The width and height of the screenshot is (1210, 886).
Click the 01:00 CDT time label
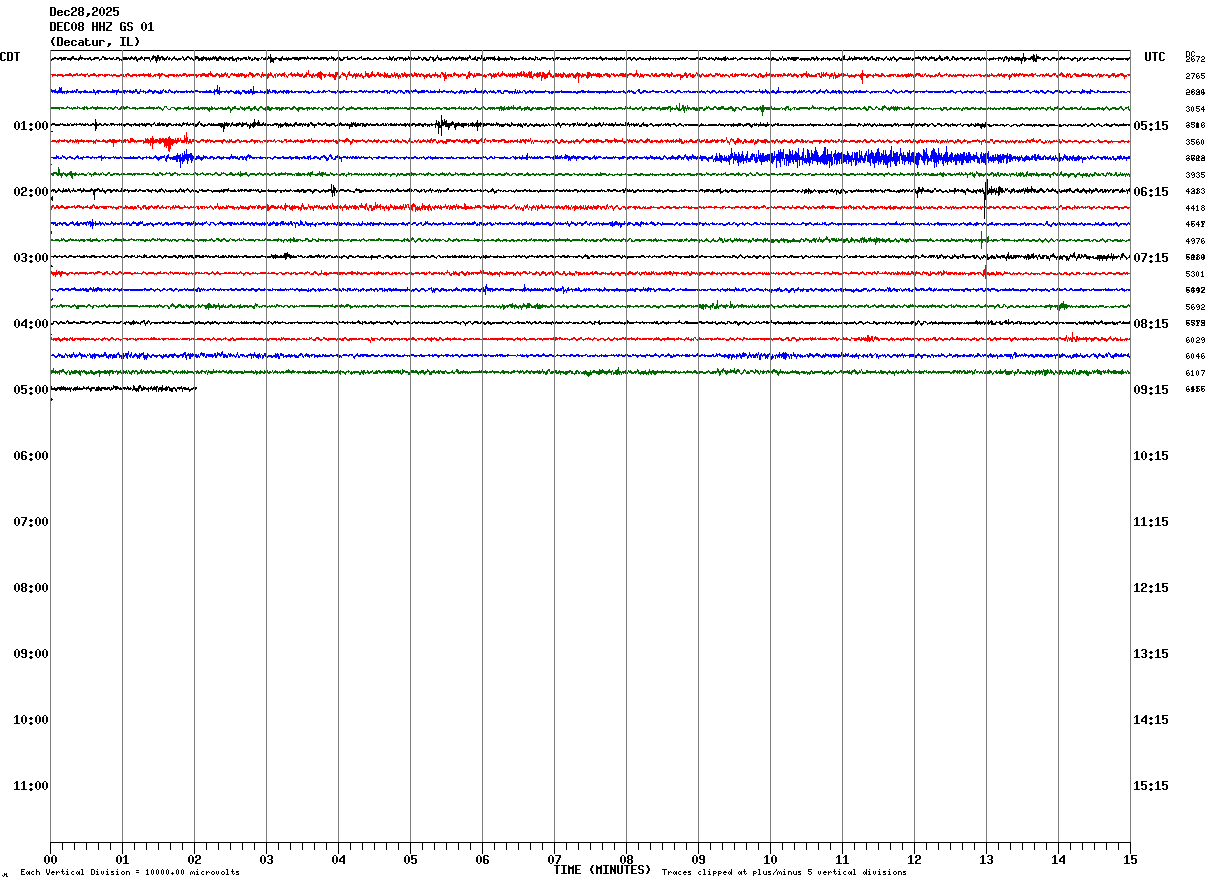pyautogui.click(x=31, y=126)
